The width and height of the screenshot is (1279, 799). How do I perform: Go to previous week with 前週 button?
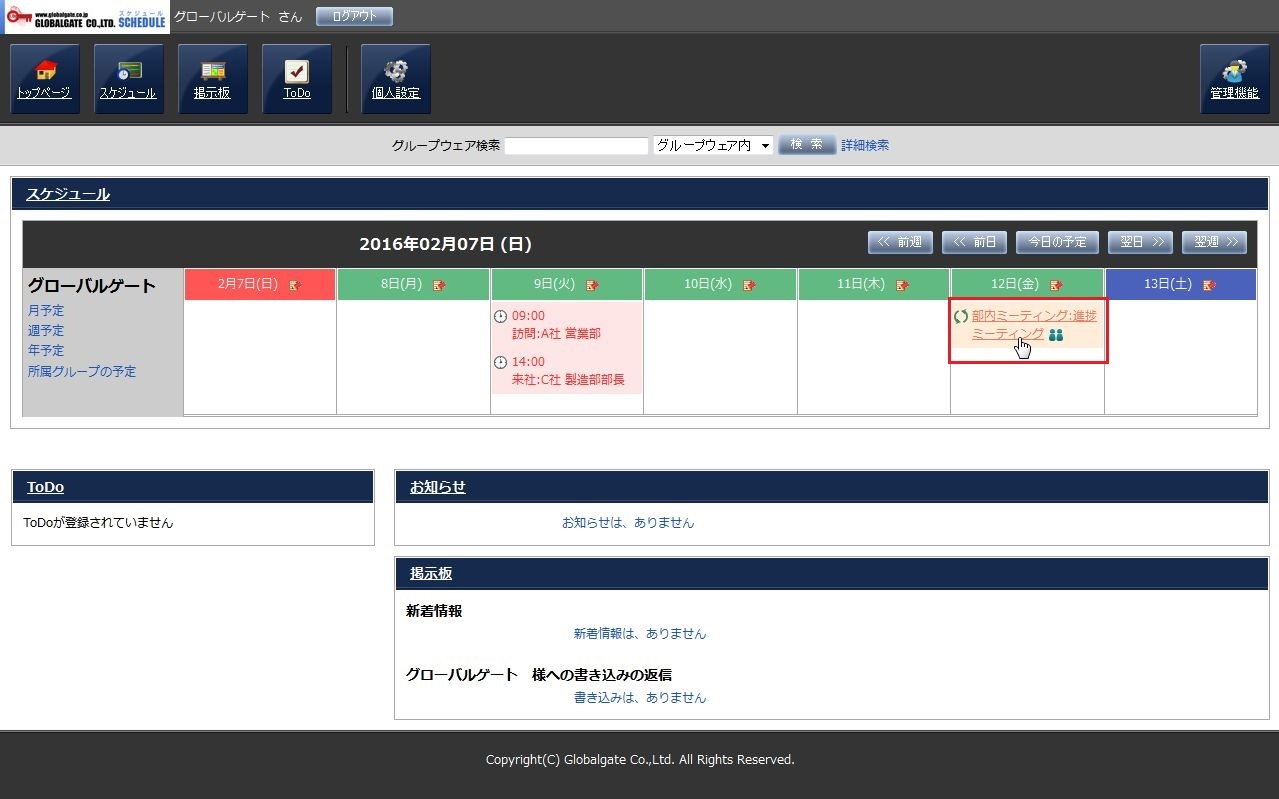pos(901,242)
